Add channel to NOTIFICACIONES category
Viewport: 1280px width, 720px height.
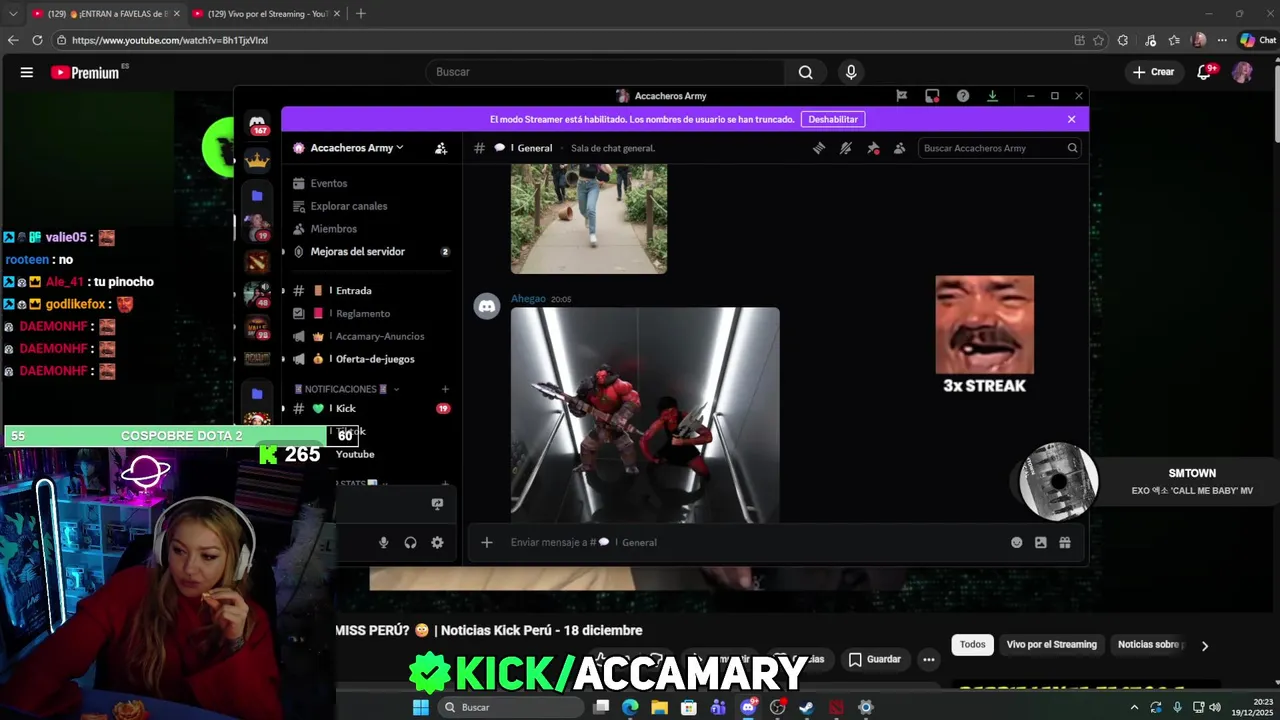pyautogui.click(x=445, y=389)
